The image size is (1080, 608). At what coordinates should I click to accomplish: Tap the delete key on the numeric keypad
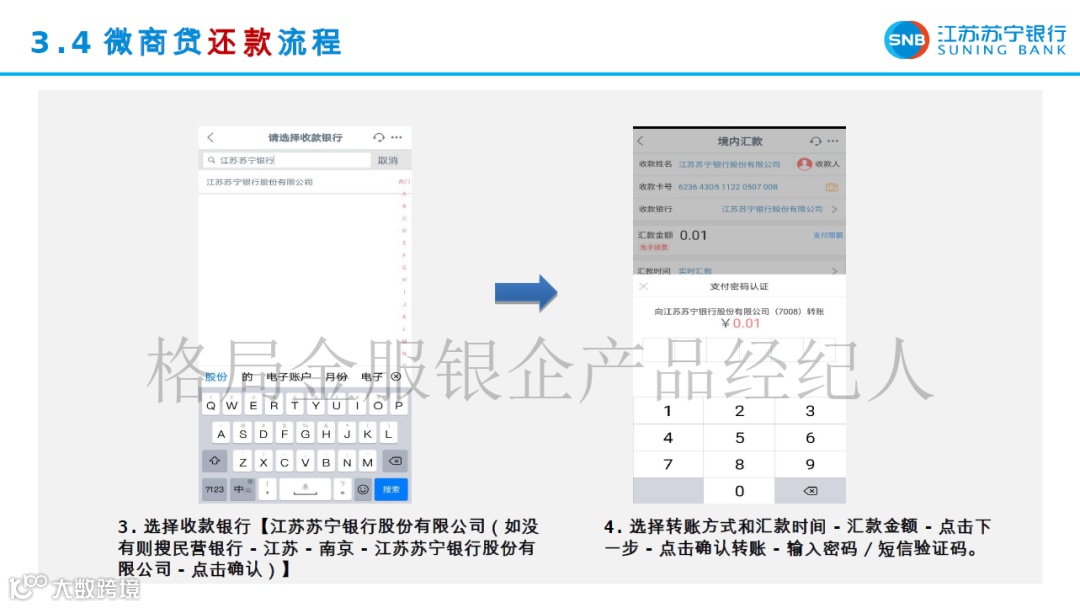point(810,491)
